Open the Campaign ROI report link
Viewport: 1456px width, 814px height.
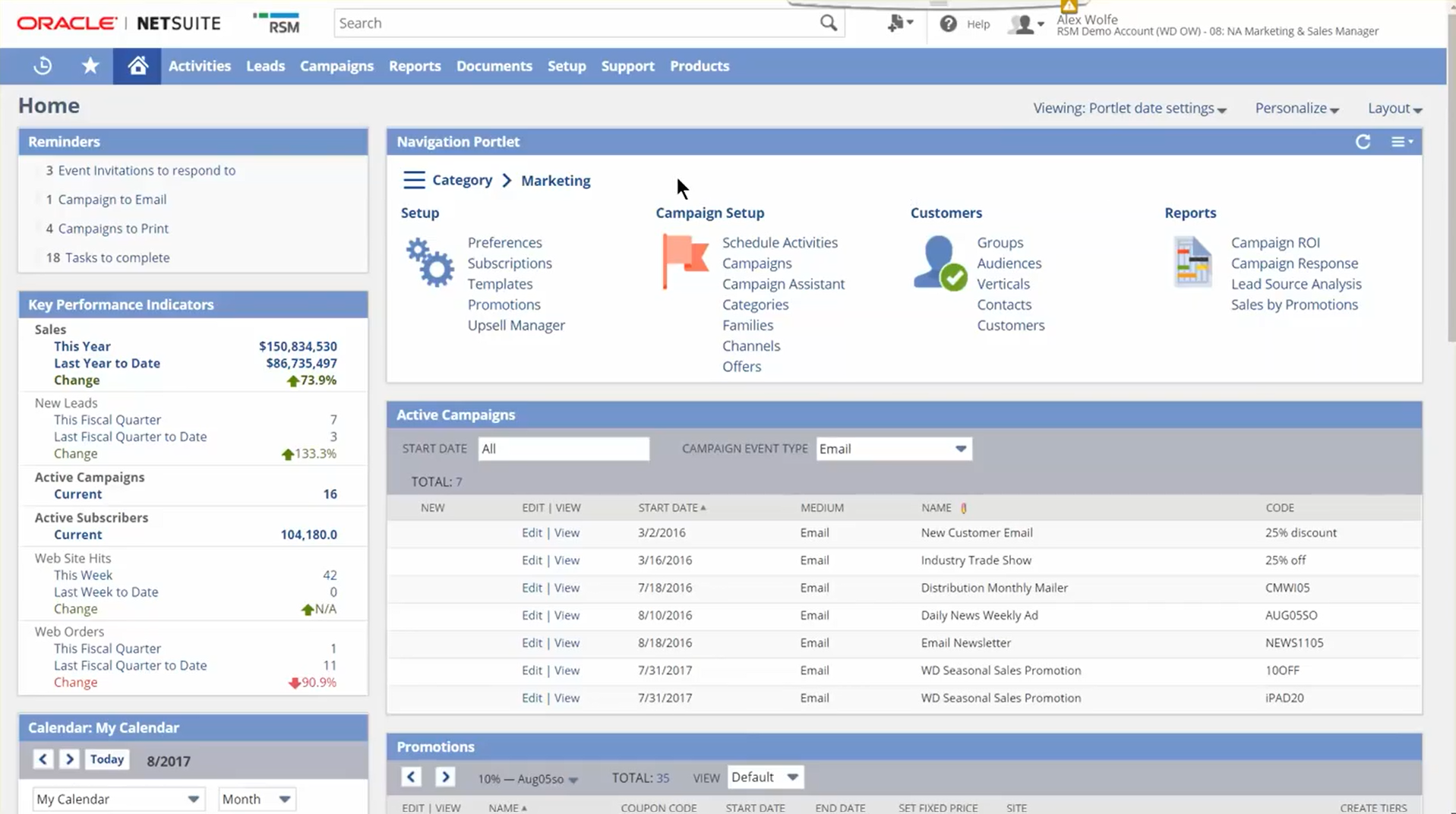pyautogui.click(x=1274, y=242)
